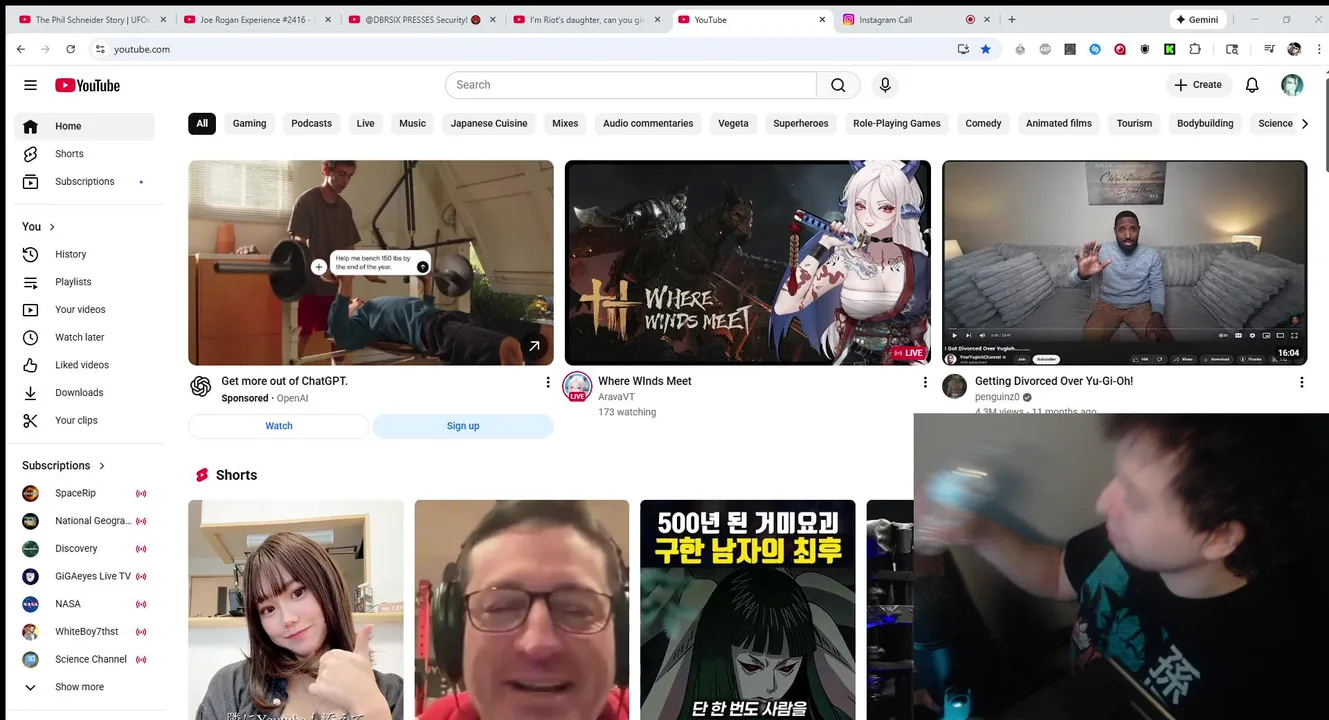1329x720 pixels.
Task: Focus the YouTube search box
Action: 631,85
